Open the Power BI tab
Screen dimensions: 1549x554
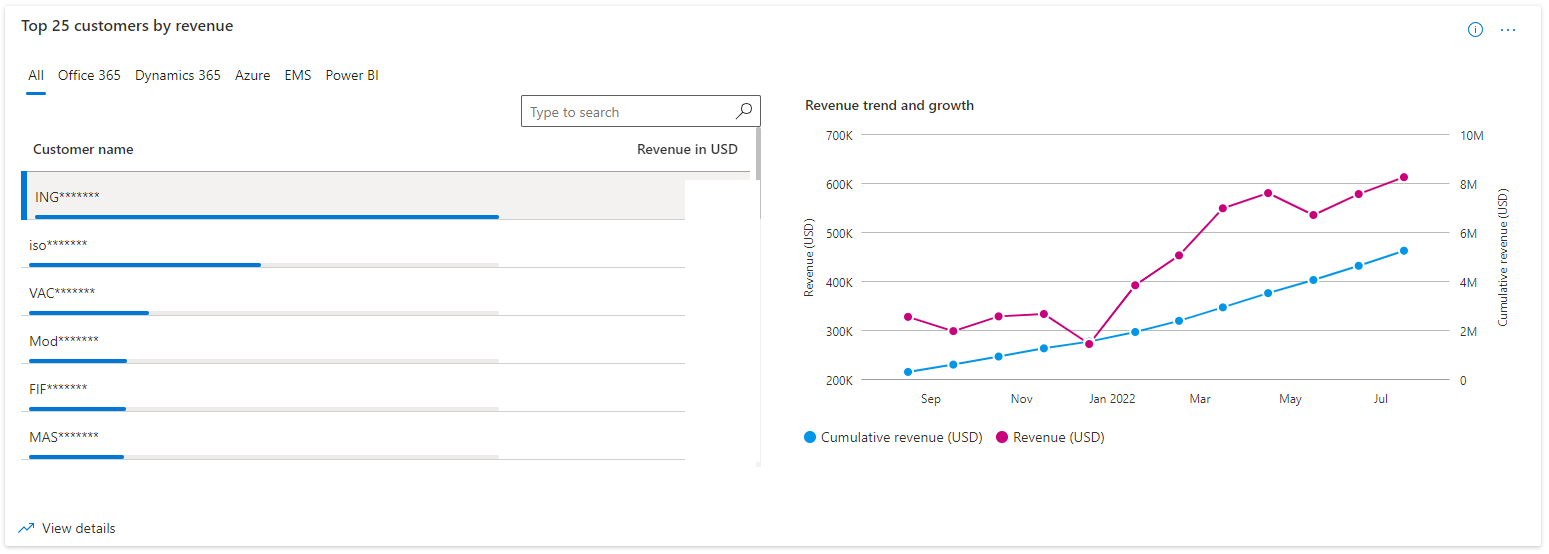352,75
